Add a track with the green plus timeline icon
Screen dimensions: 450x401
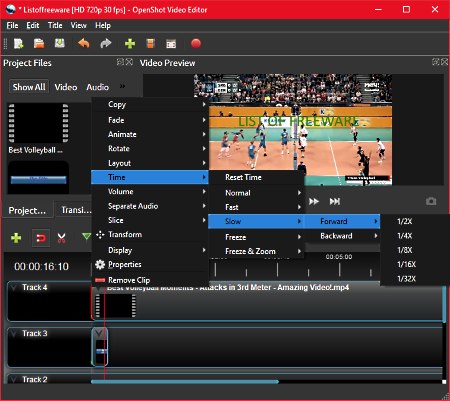tap(16, 238)
